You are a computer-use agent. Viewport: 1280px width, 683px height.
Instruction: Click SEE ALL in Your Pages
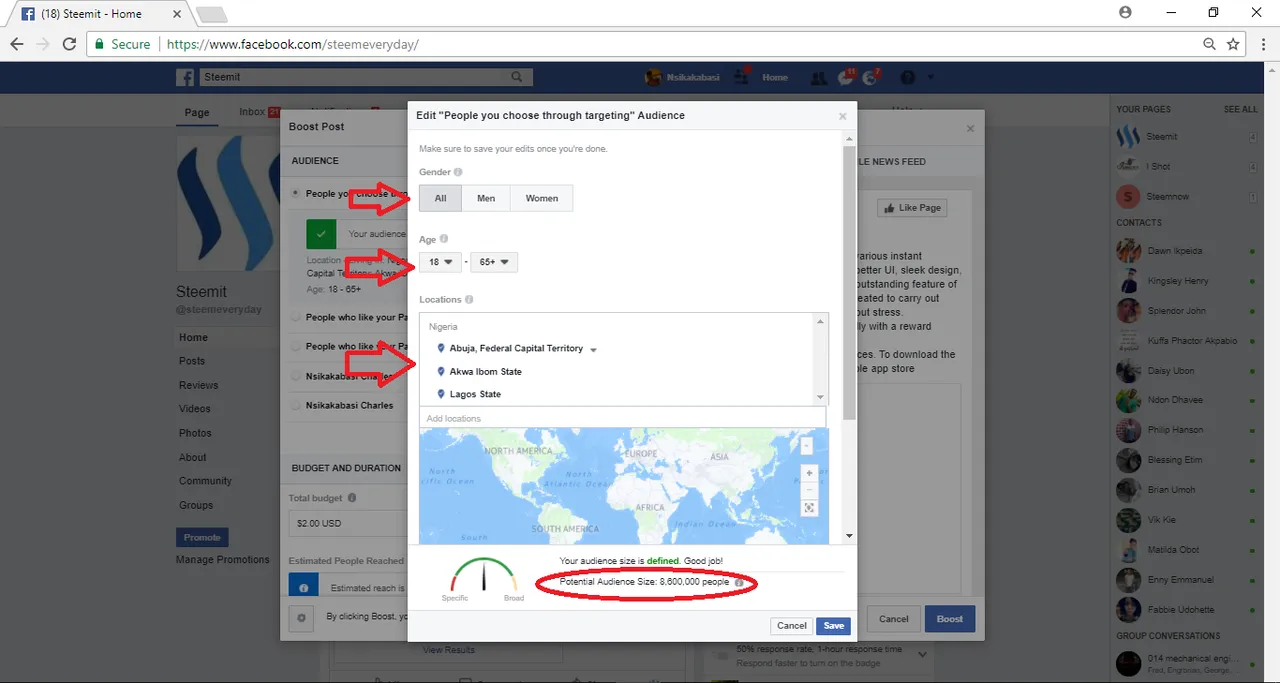click(1241, 109)
